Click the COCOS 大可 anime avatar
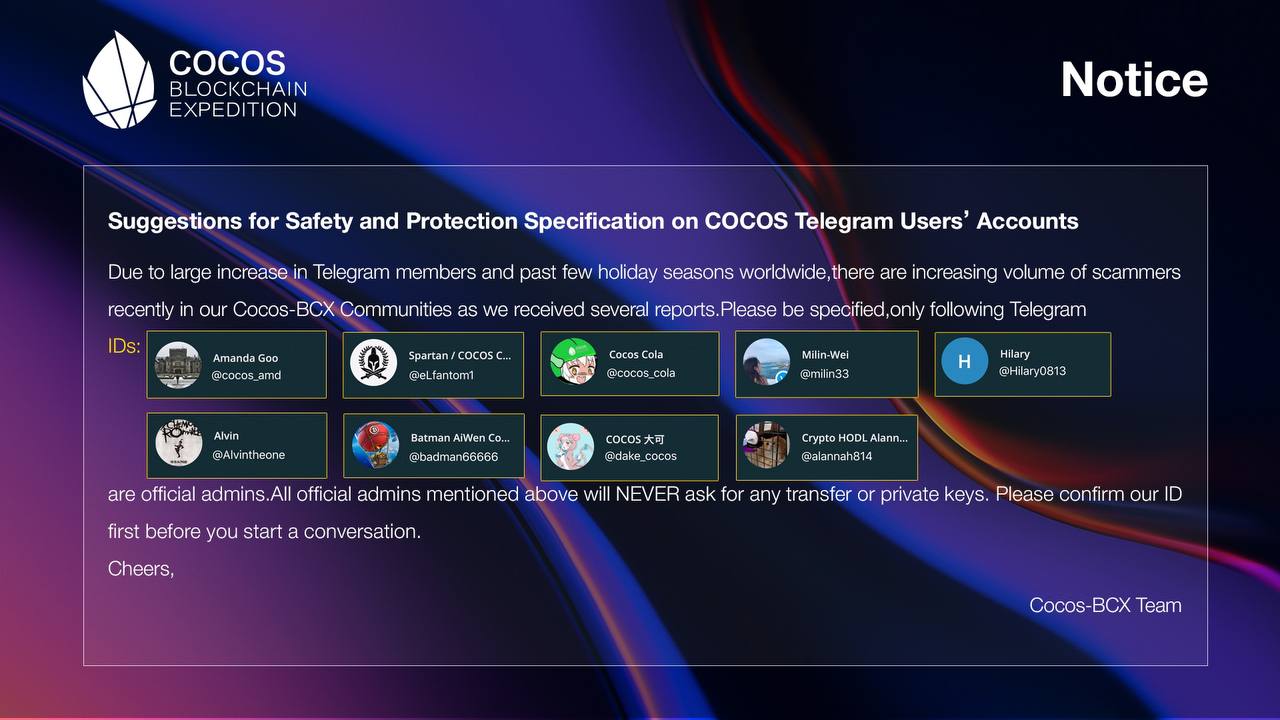Viewport: 1280px width, 720px height. (571, 446)
